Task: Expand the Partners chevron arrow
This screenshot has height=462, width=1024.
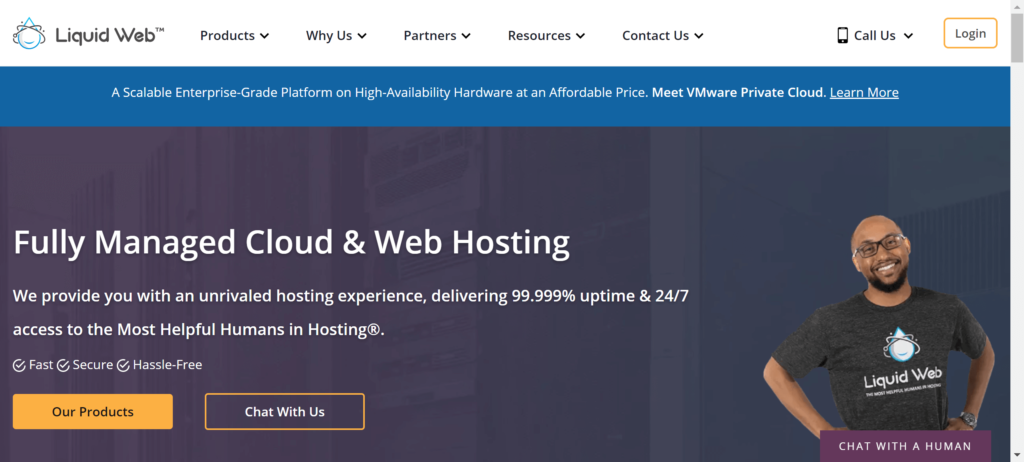Action: [466, 36]
